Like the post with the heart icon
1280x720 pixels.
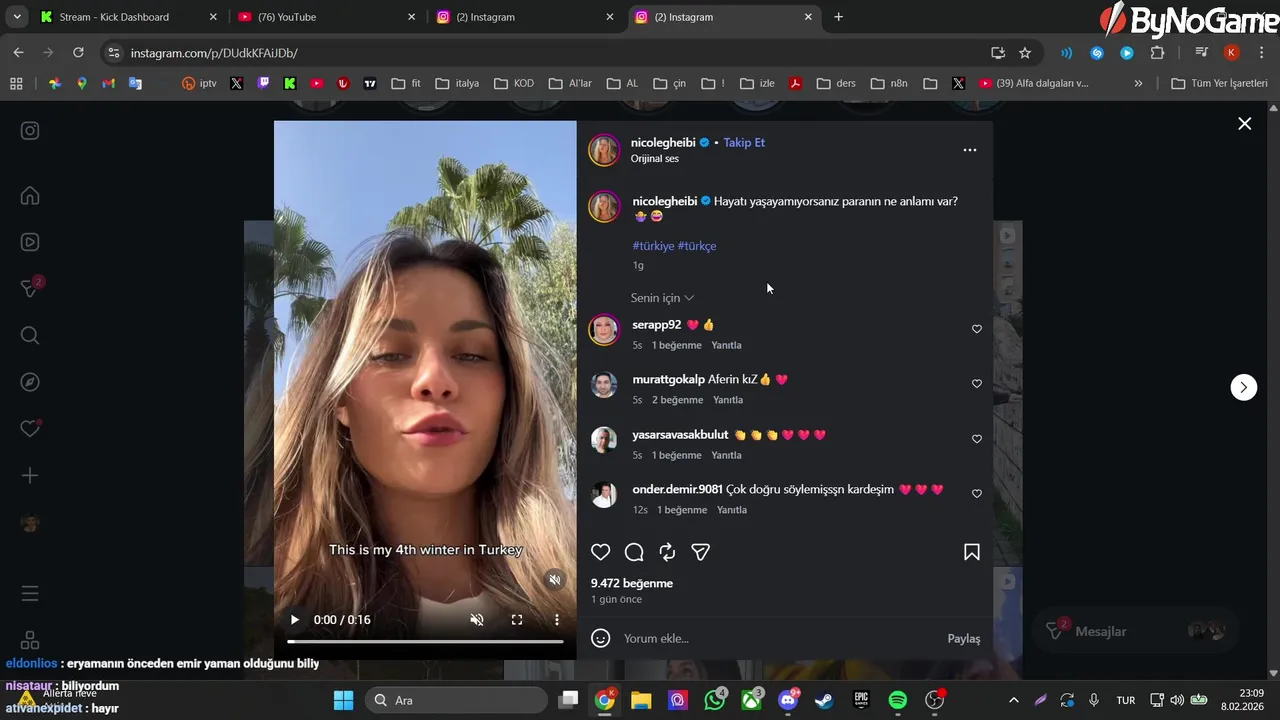pos(600,552)
